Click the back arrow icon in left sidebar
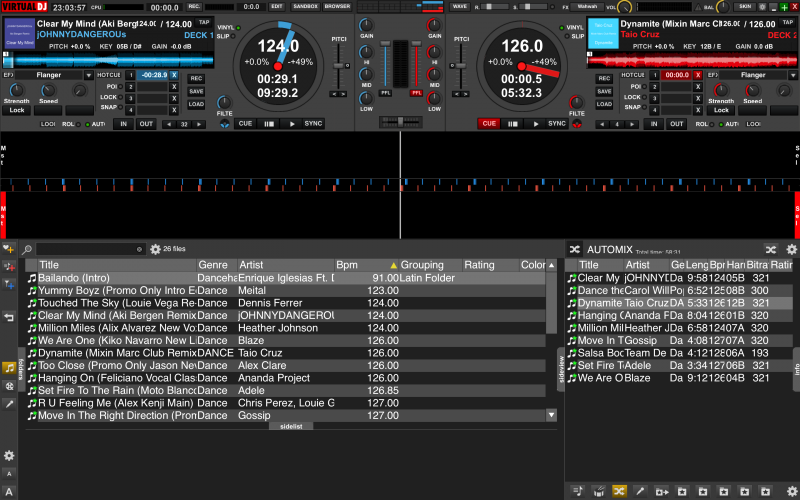Viewport: 800px width, 500px height. [9, 317]
